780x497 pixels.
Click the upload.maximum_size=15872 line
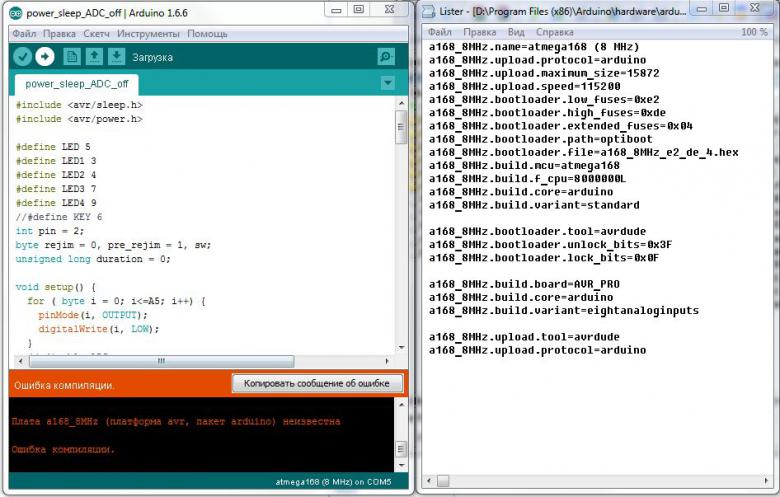[x=544, y=73]
